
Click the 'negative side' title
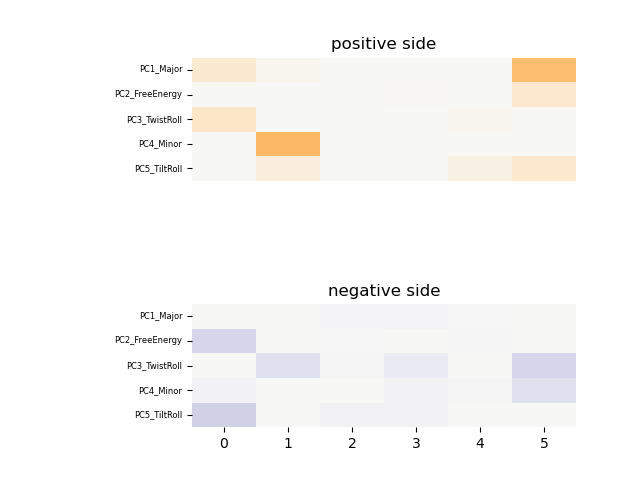click(384, 291)
